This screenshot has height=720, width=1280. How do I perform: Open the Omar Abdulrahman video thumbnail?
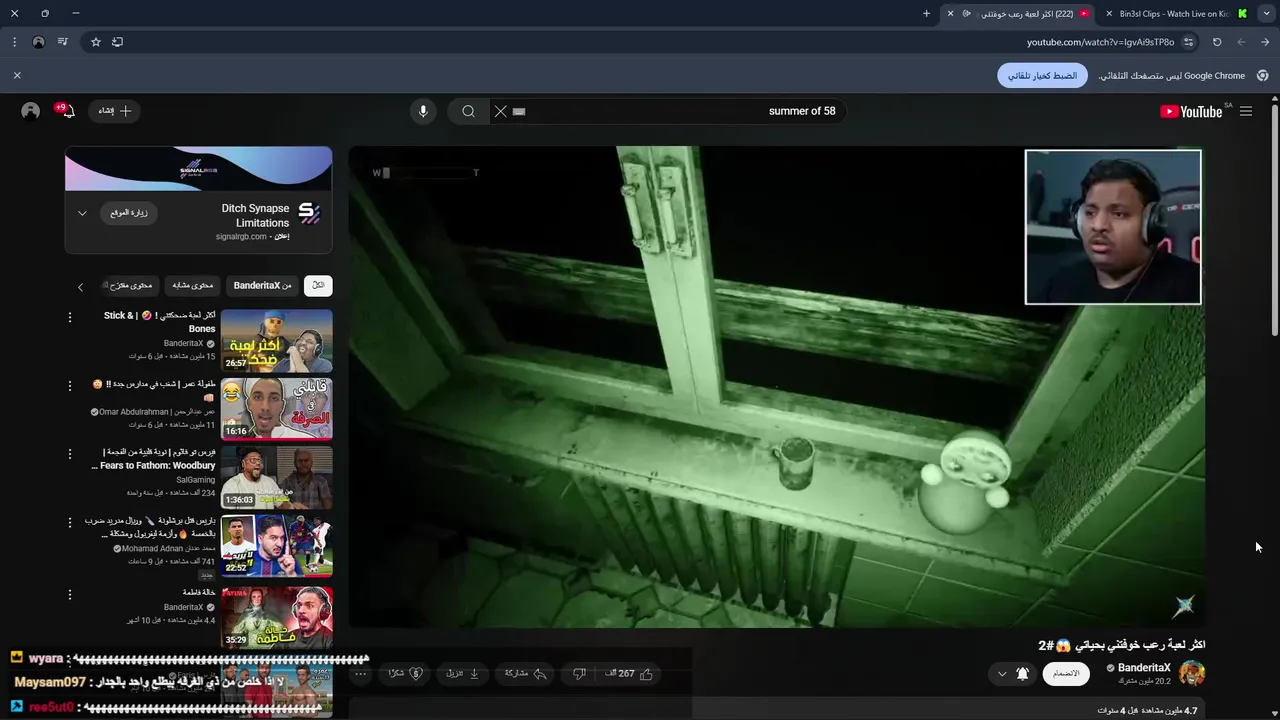tap(276, 409)
